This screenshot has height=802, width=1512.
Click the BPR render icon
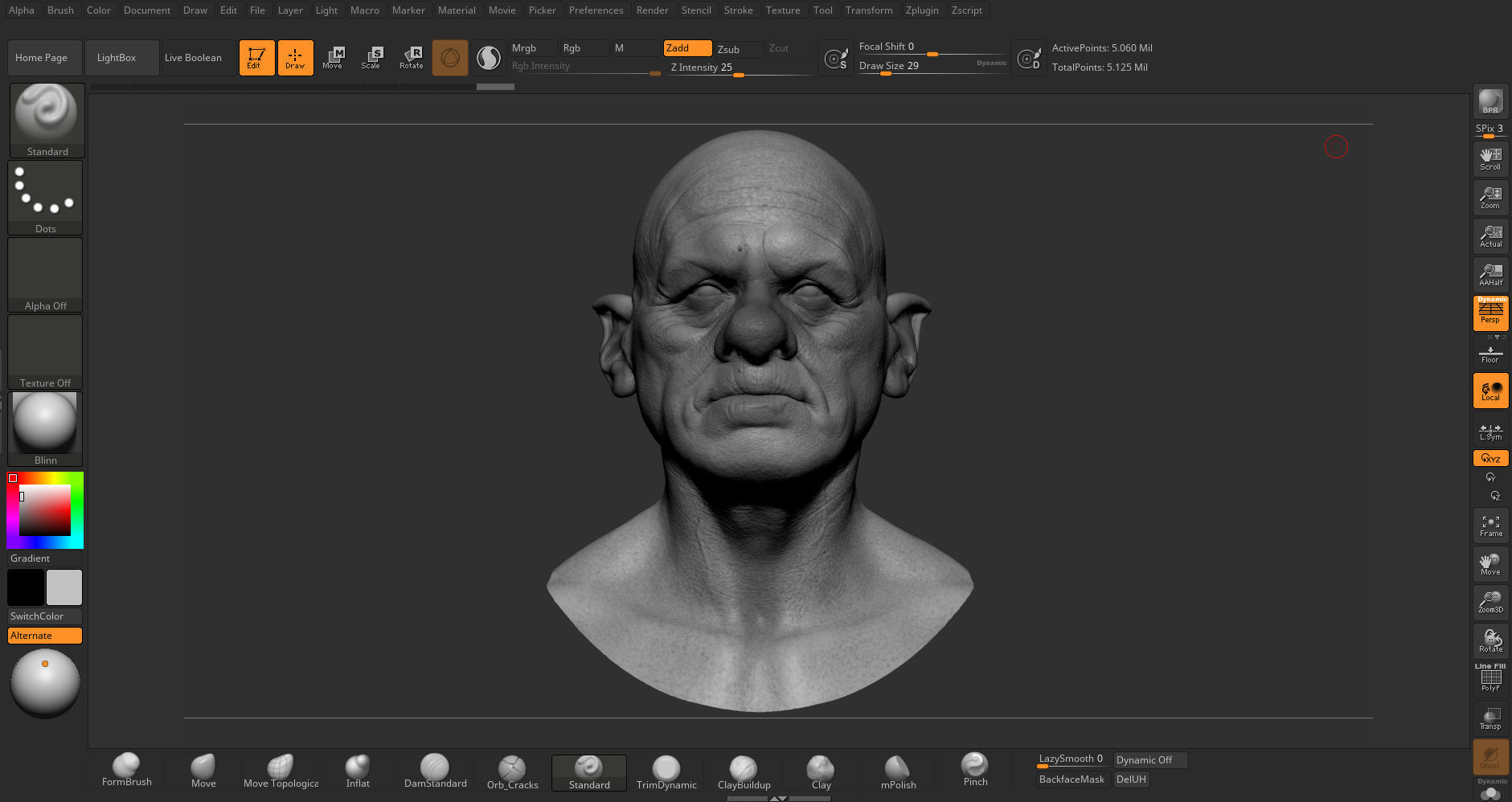(x=1490, y=101)
